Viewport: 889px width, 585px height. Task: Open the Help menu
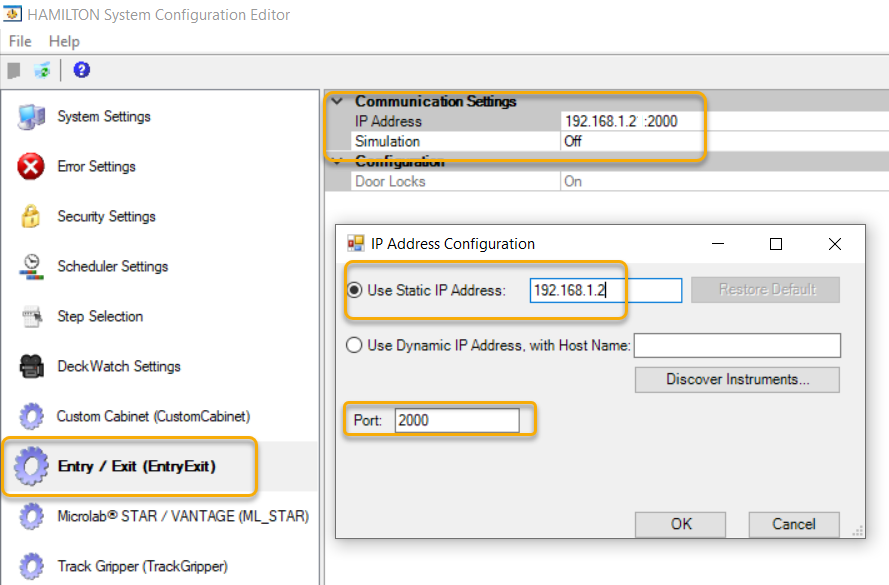[x=64, y=41]
